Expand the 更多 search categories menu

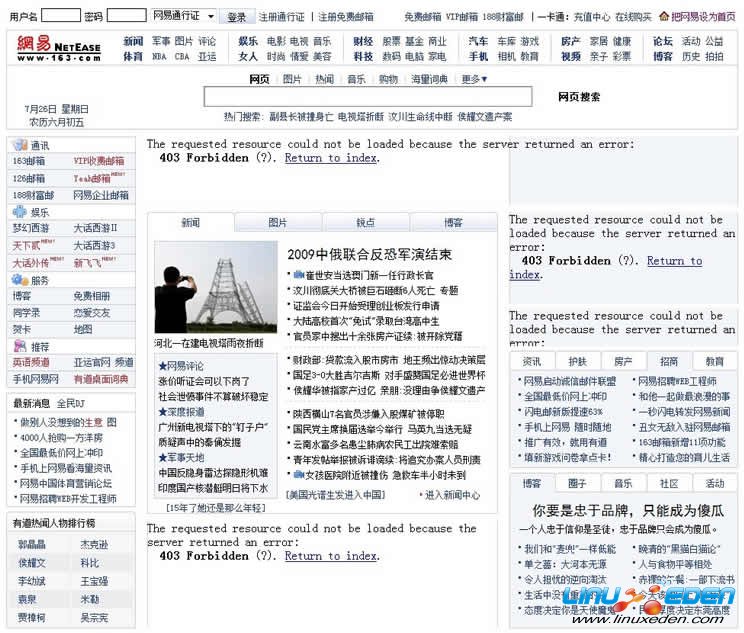(474, 79)
